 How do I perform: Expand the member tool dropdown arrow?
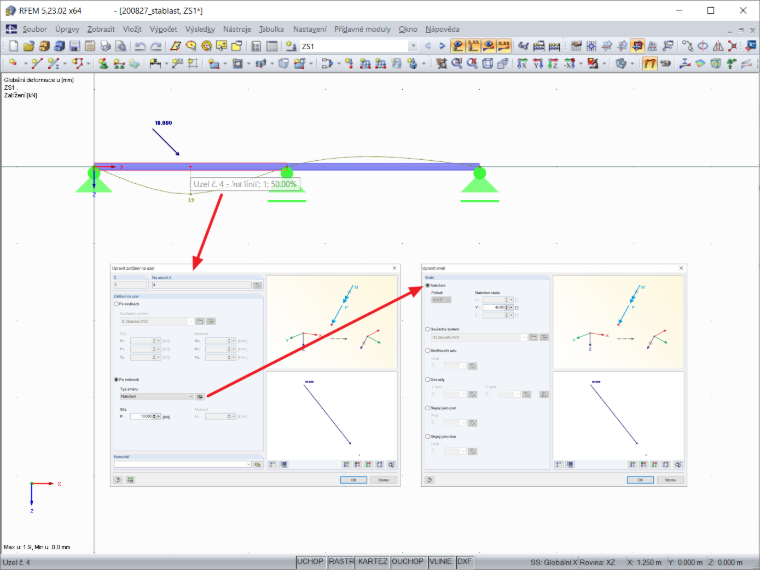coord(65,63)
